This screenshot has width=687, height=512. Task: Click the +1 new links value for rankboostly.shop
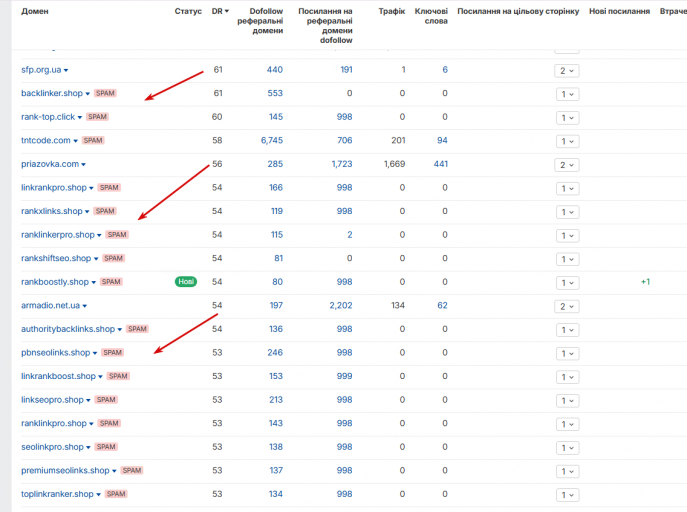coord(645,282)
